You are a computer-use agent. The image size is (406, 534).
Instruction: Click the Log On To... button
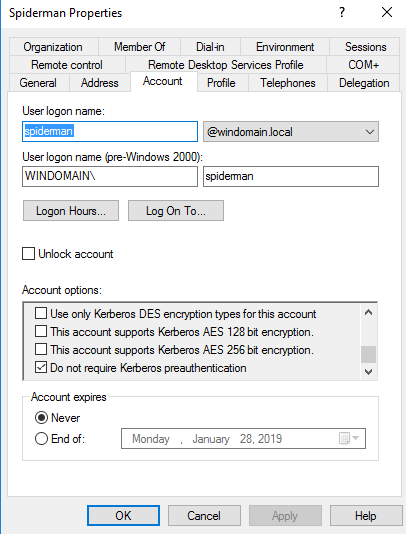(176, 211)
